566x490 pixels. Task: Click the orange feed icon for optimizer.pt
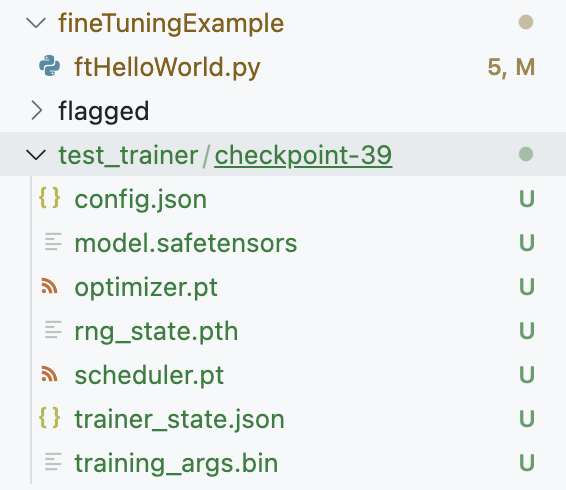tap(49, 286)
